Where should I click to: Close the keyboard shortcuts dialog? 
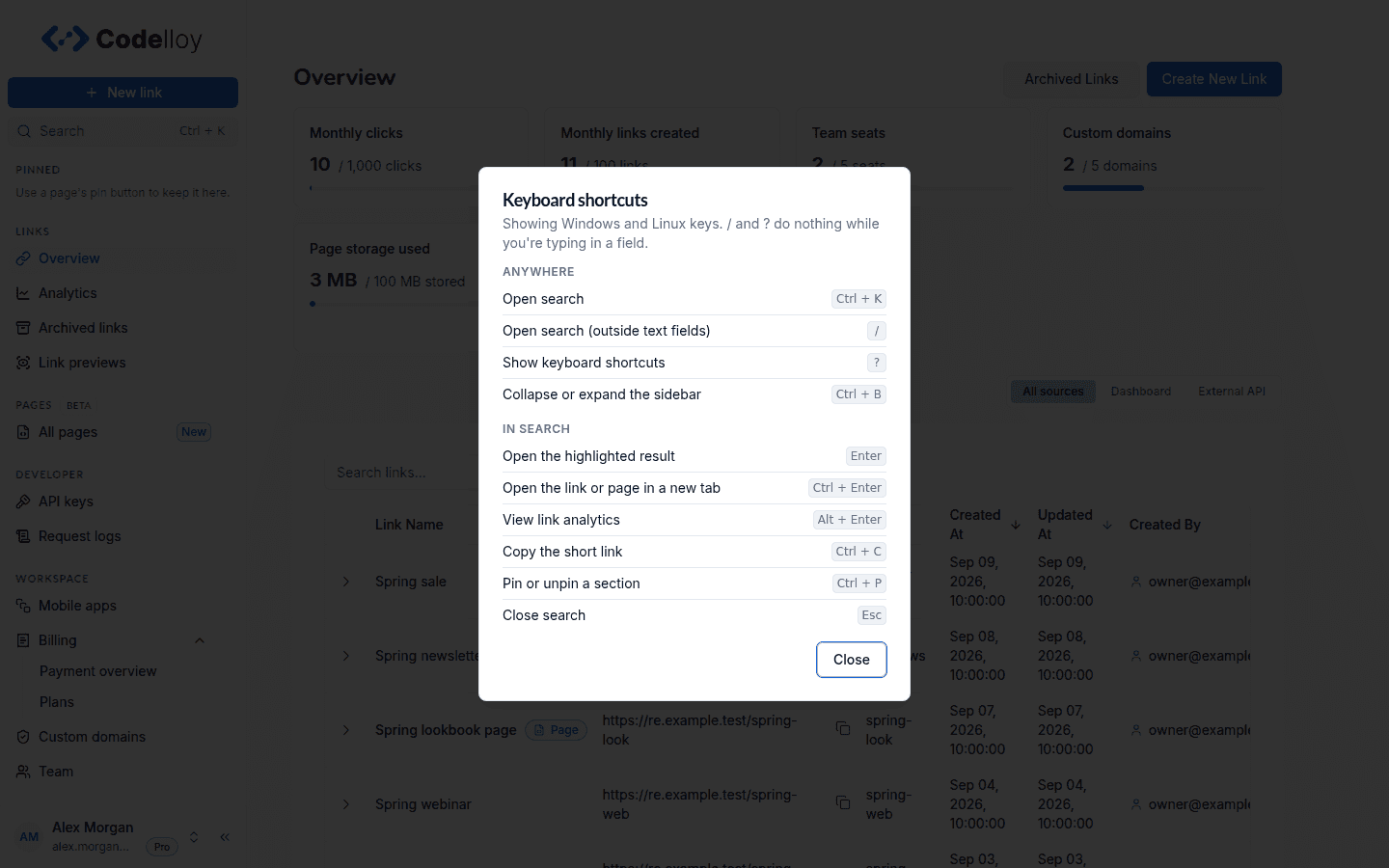(851, 660)
